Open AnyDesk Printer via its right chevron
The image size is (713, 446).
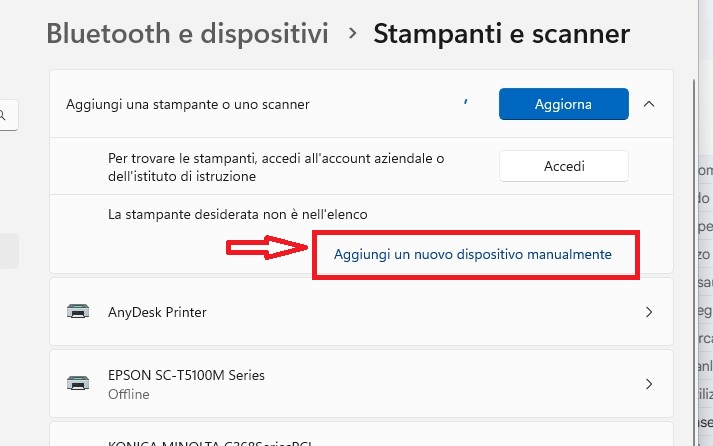point(649,312)
